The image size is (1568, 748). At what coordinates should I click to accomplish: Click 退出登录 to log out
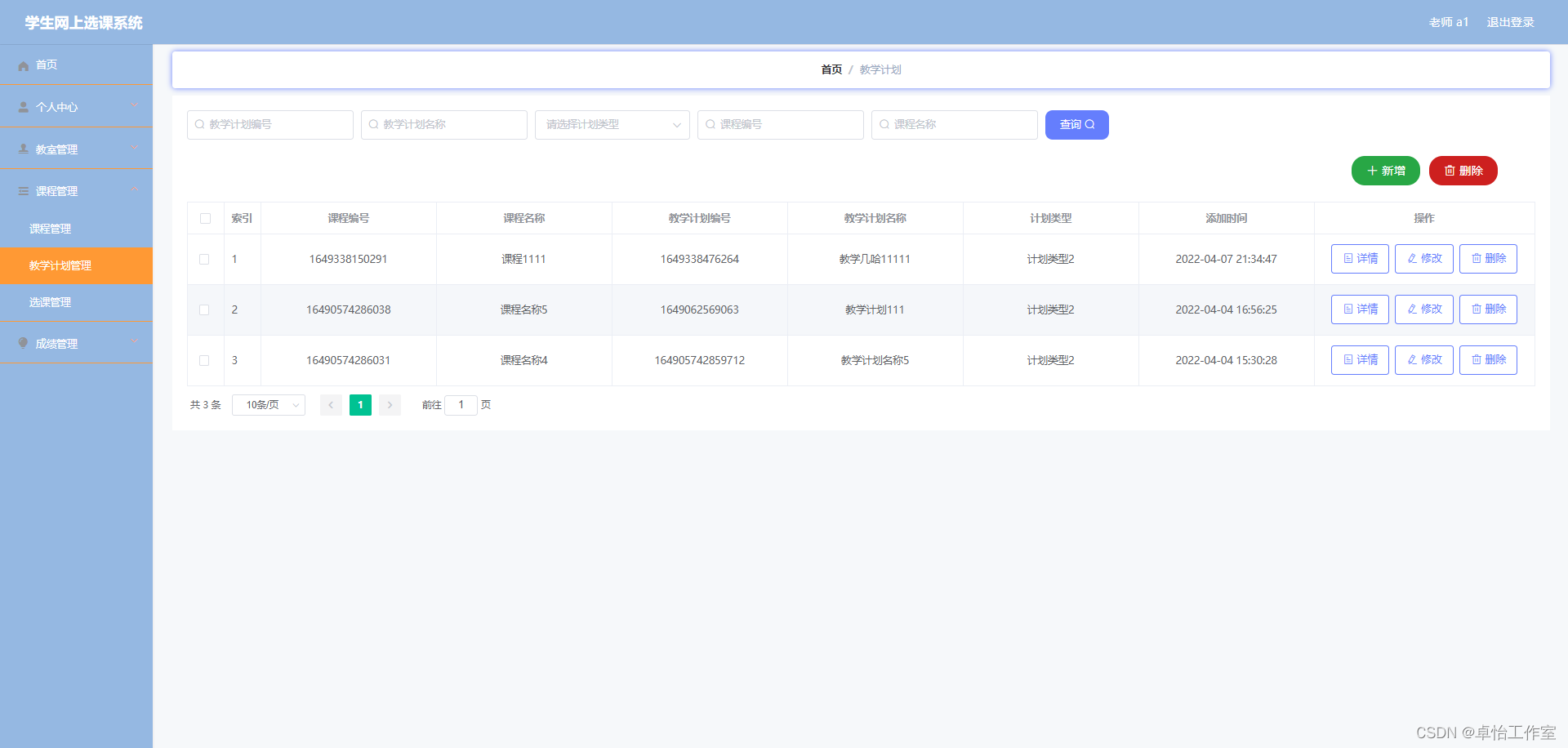pyautogui.click(x=1510, y=23)
